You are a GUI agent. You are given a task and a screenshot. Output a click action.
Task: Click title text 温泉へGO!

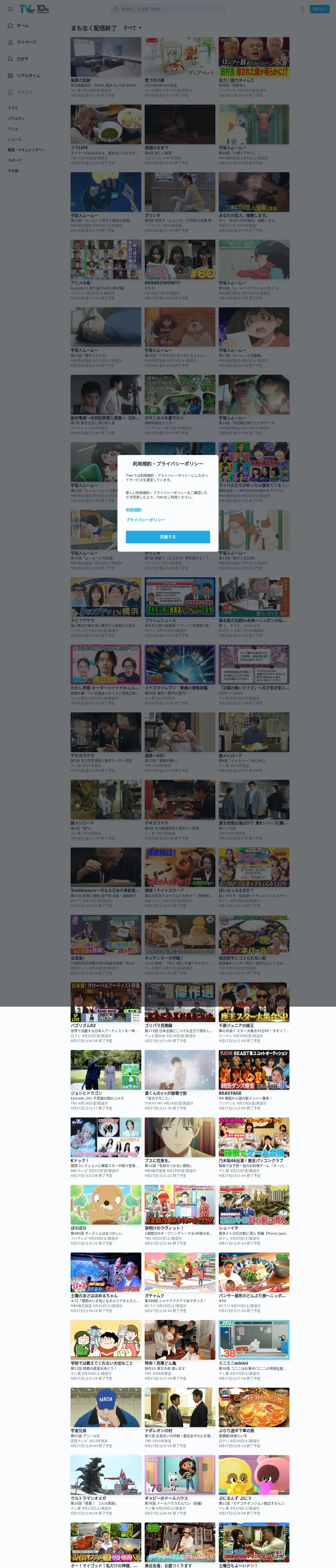(x=154, y=756)
